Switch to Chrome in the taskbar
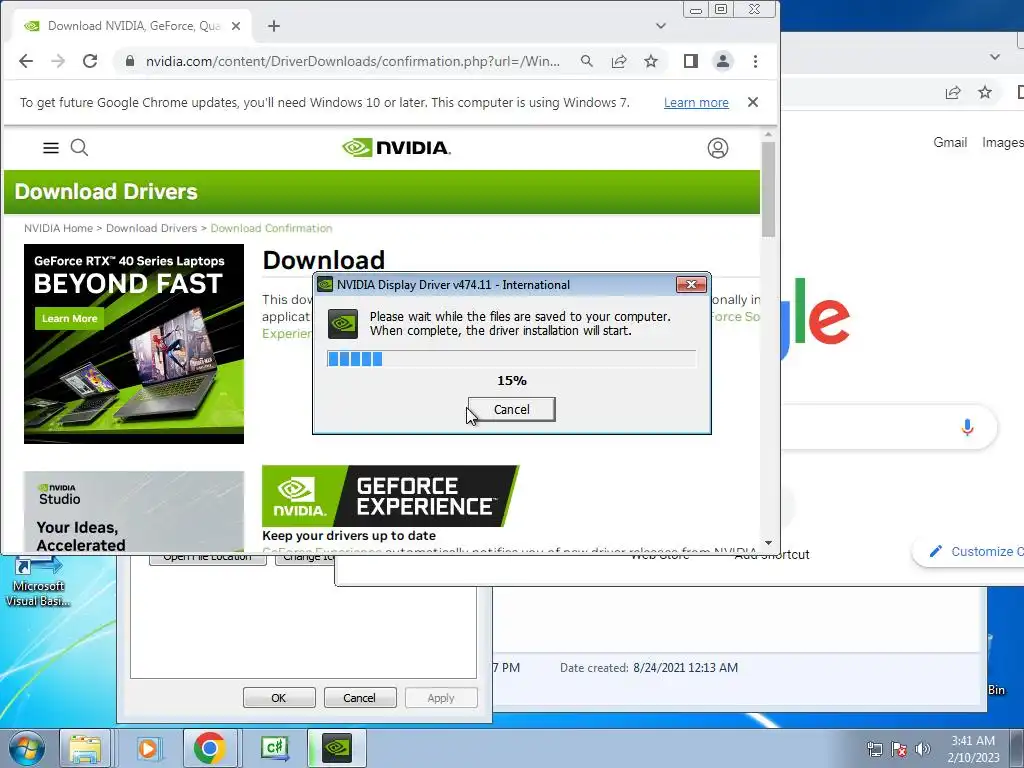This screenshot has height=768, width=1024. coord(210,748)
